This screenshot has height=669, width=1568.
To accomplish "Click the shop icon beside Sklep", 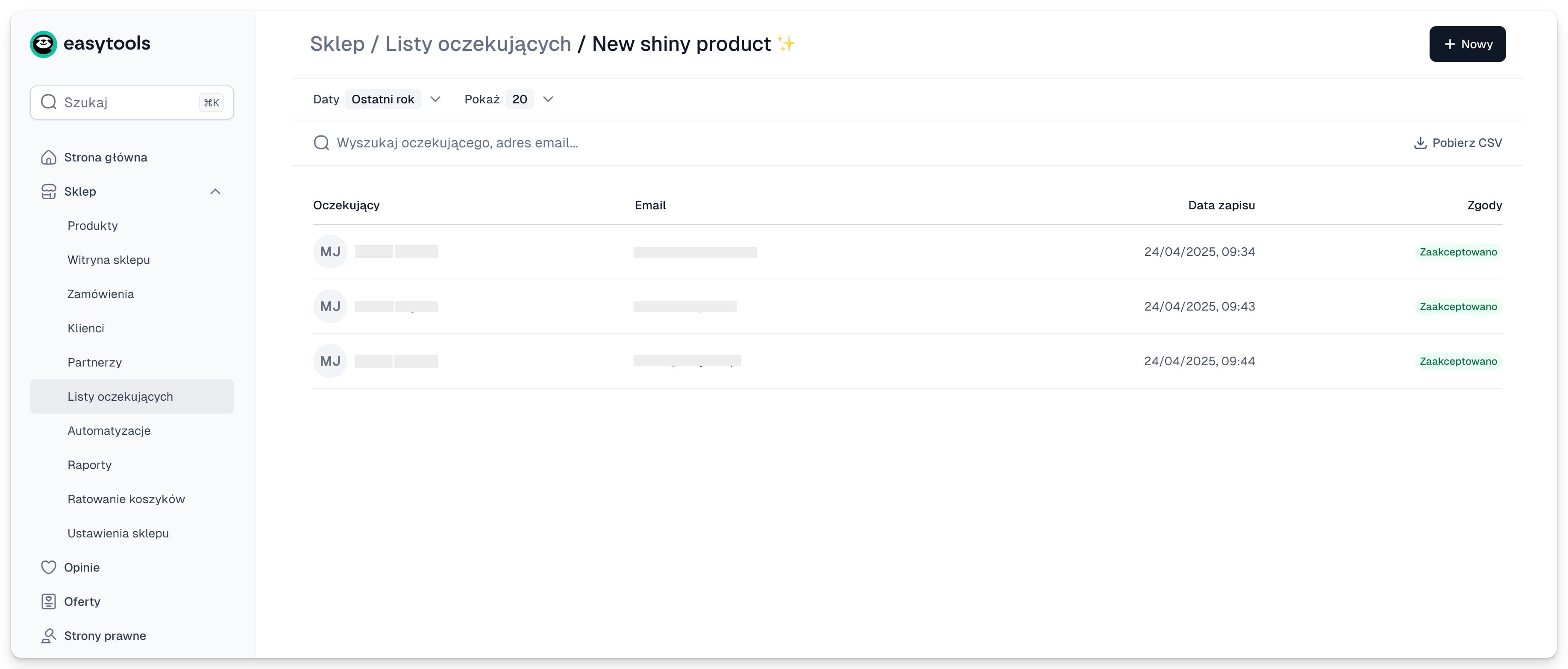I will 49,192.
